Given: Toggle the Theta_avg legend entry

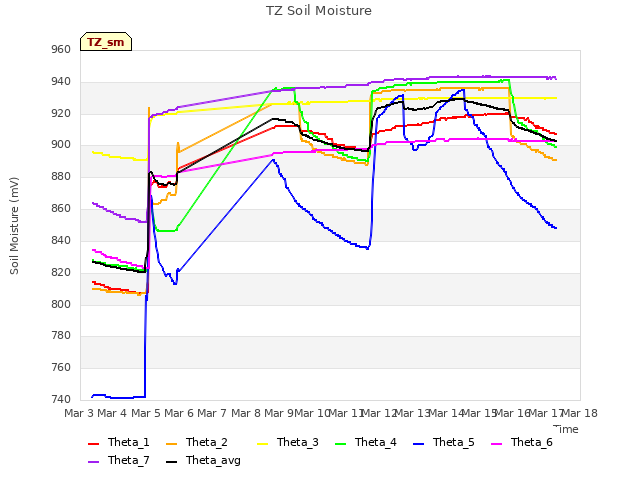Looking at the screenshot, I should 204,460.
